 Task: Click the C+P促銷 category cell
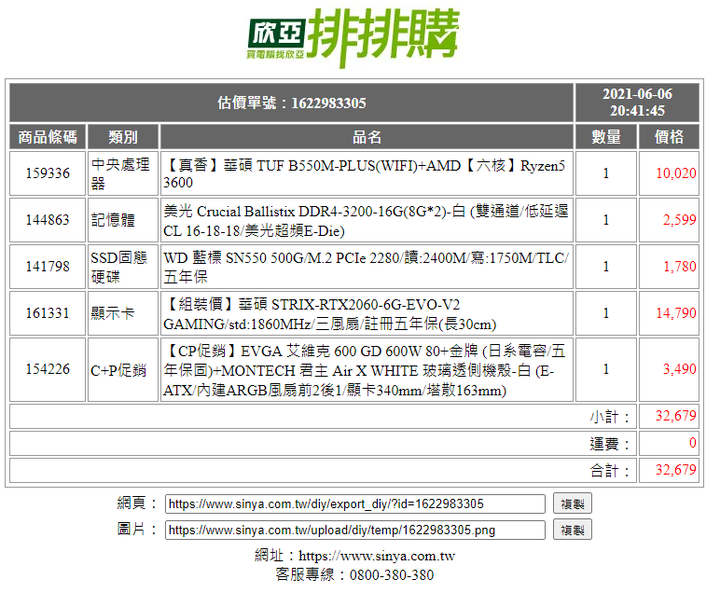123,370
